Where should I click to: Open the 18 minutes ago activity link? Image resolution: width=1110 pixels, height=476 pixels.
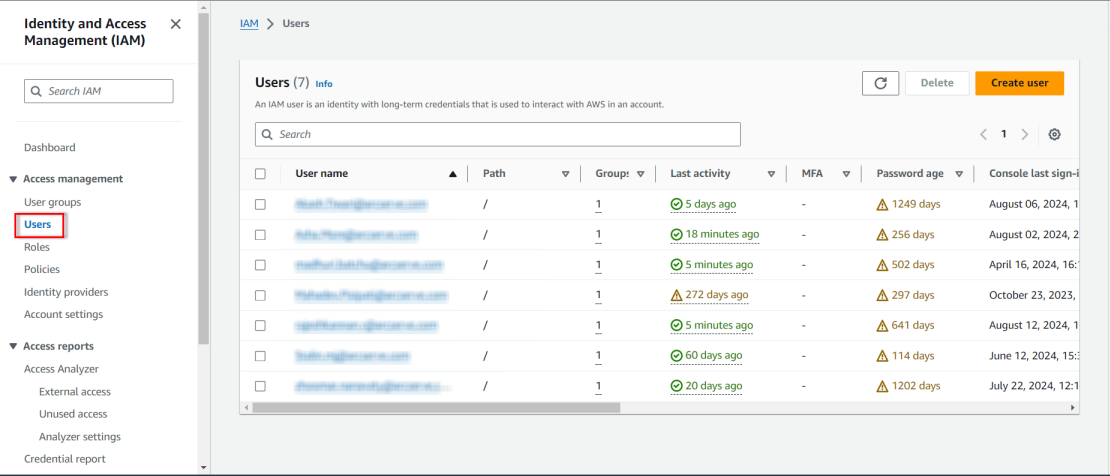click(714, 234)
